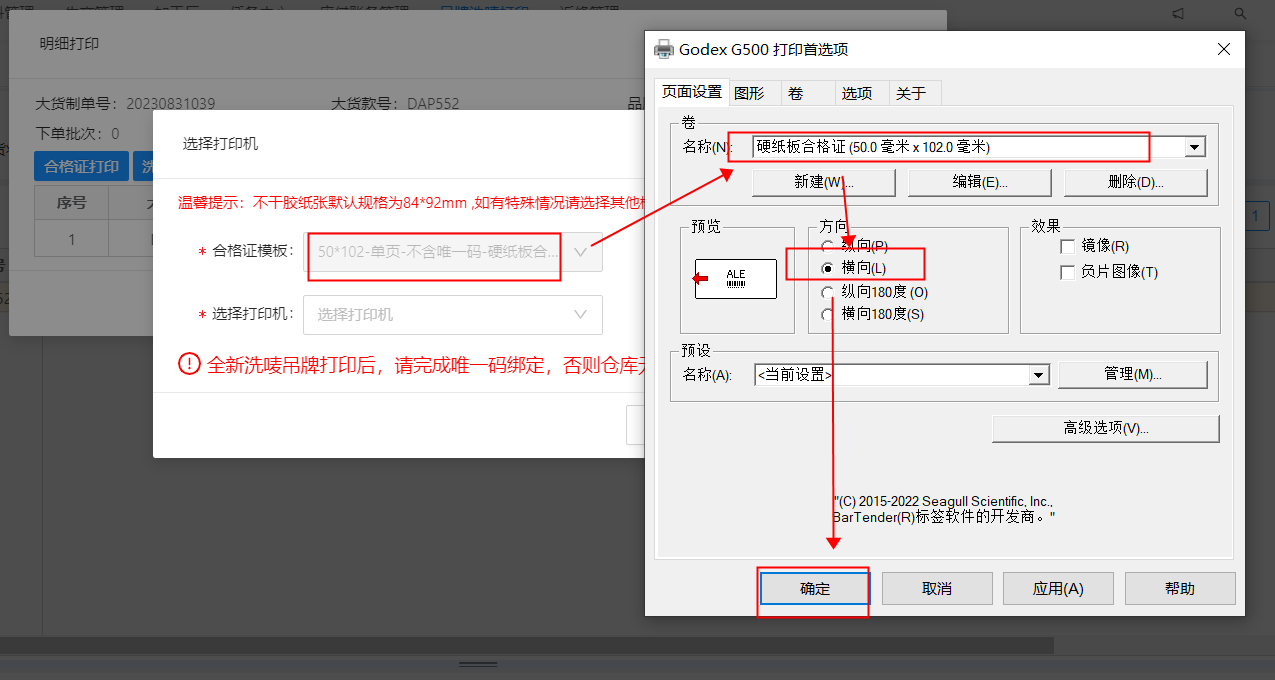Viewport: 1275px width, 680px height.
Task: Expand the 卷 名称(N) stock dropdown
Action: point(1194,148)
